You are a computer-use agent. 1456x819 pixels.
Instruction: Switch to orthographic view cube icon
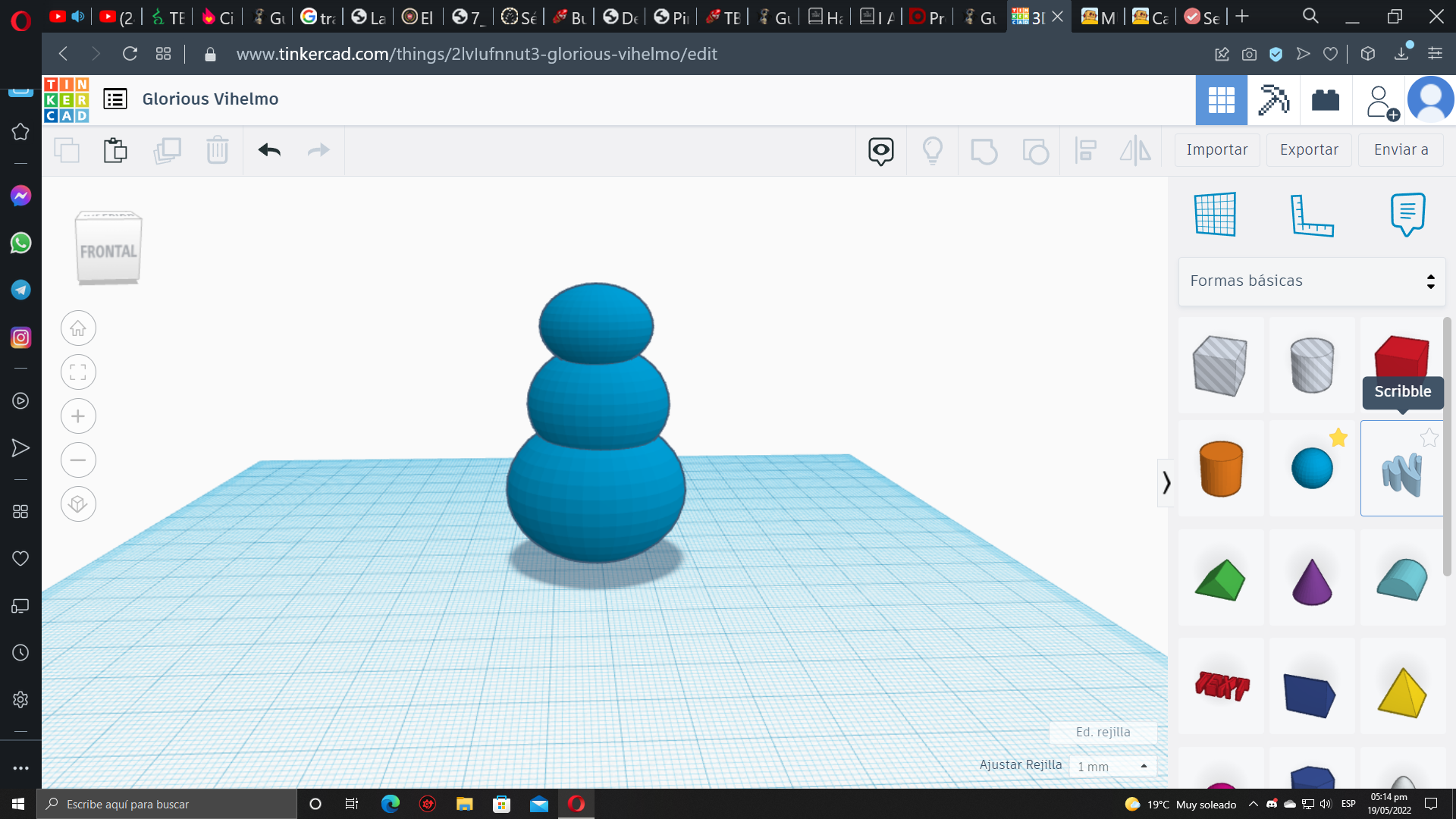pyautogui.click(x=78, y=504)
